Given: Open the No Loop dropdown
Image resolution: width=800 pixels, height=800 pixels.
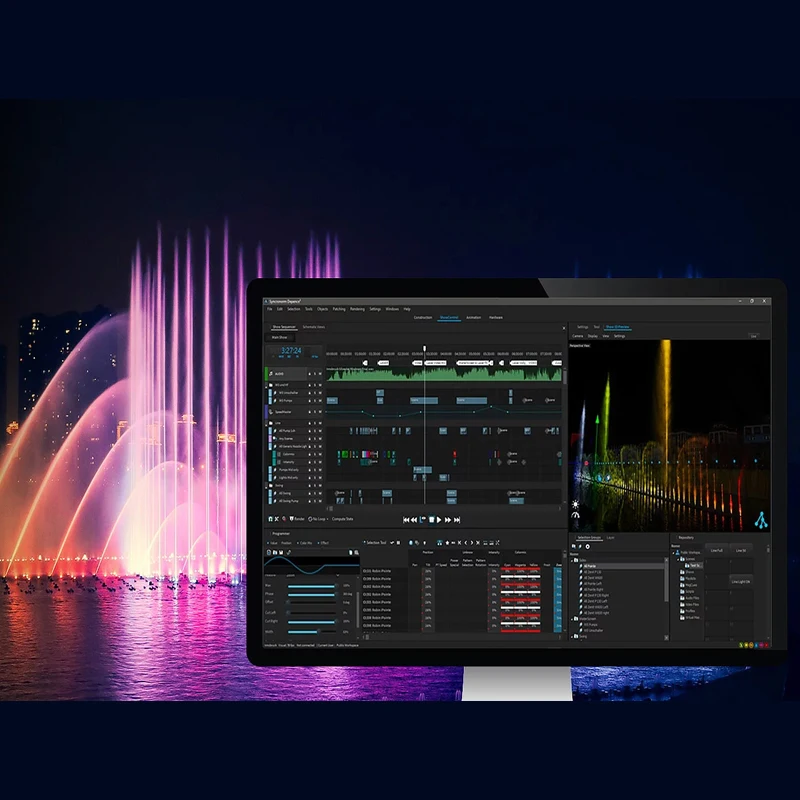Looking at the screenshot, I should [x=318, y=519].
